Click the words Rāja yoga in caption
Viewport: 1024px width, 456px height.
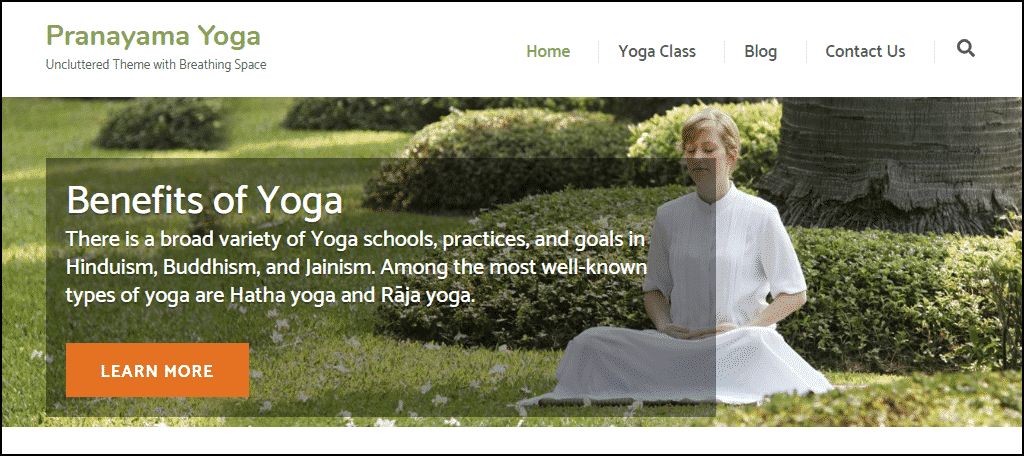click(426, 296)
